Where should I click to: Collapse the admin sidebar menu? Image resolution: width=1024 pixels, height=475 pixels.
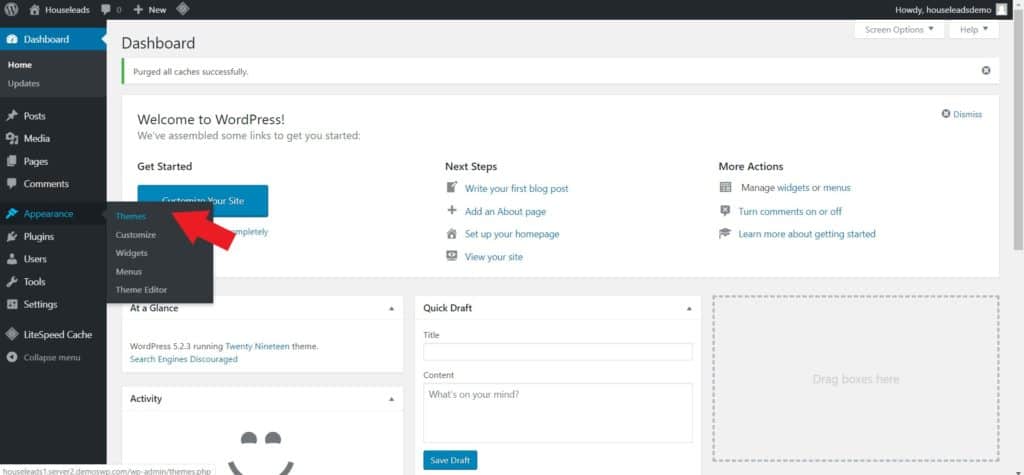pos(53,357)
